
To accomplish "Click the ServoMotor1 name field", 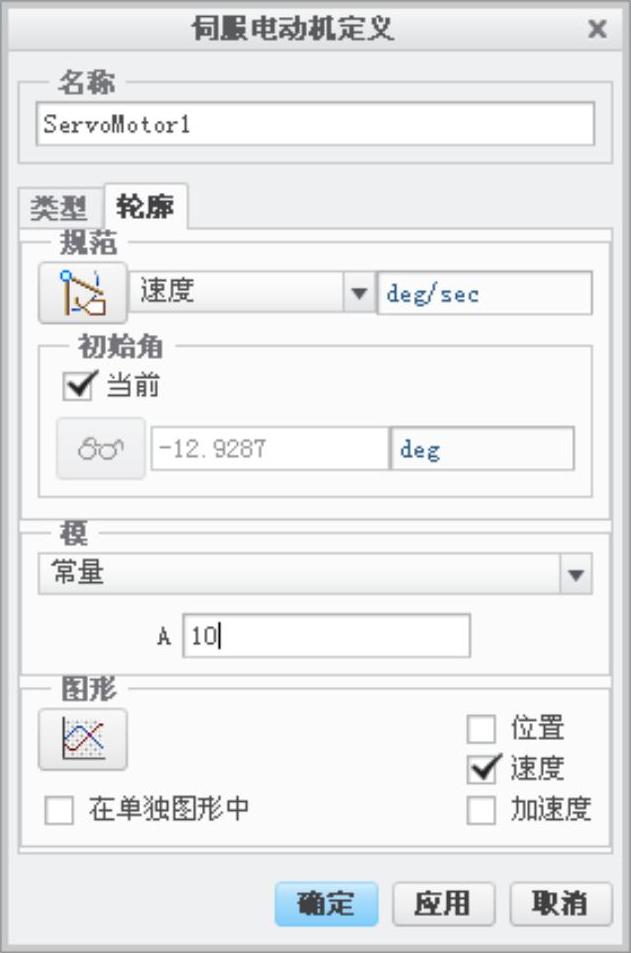I will click(x=315, y=124).
